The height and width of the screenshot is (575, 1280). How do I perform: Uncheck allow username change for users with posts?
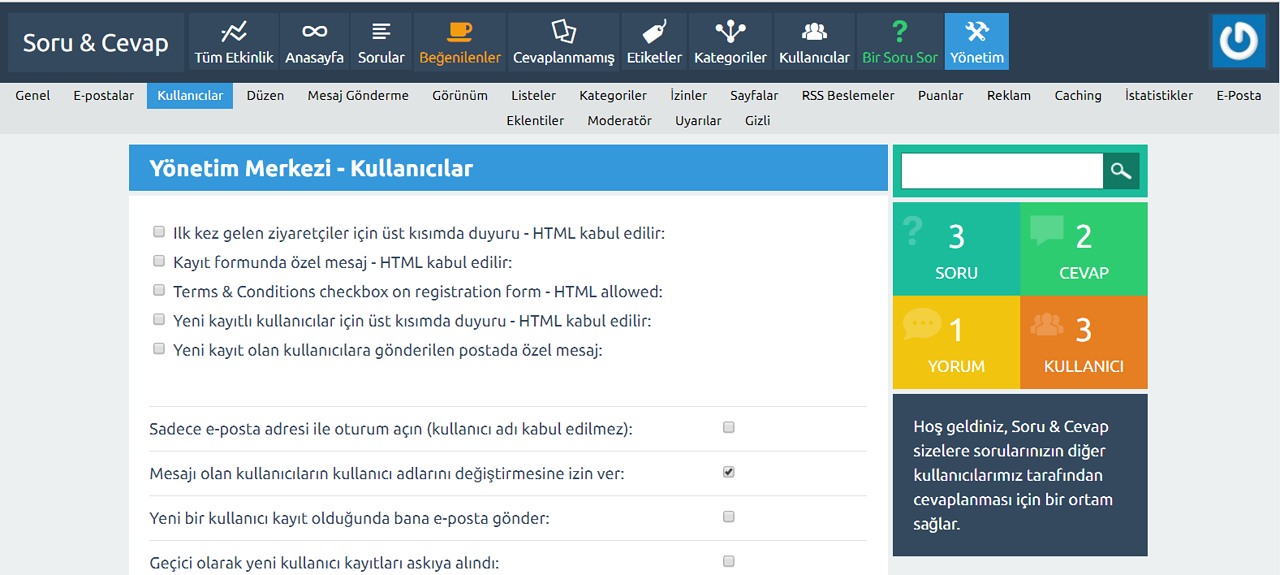(x=729, y=472)
